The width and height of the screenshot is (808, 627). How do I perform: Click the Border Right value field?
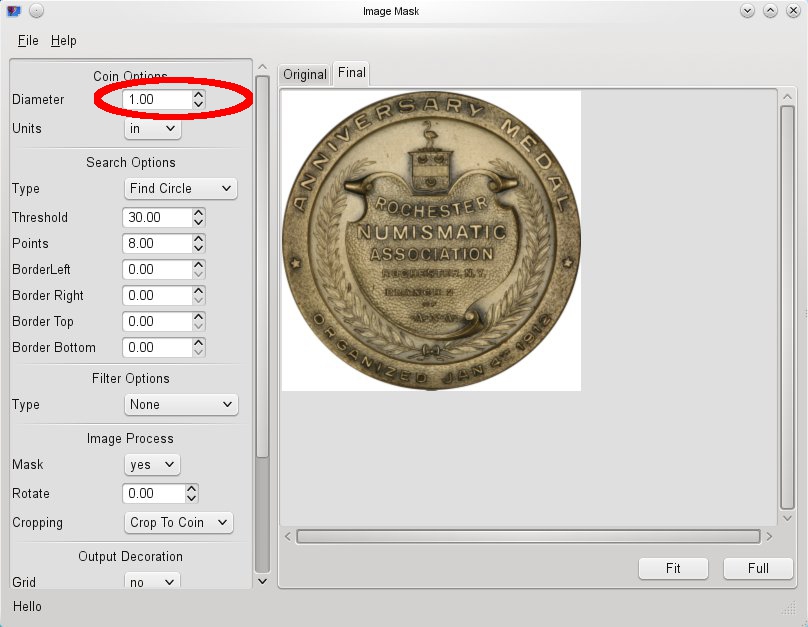click(x=157, y=295)
